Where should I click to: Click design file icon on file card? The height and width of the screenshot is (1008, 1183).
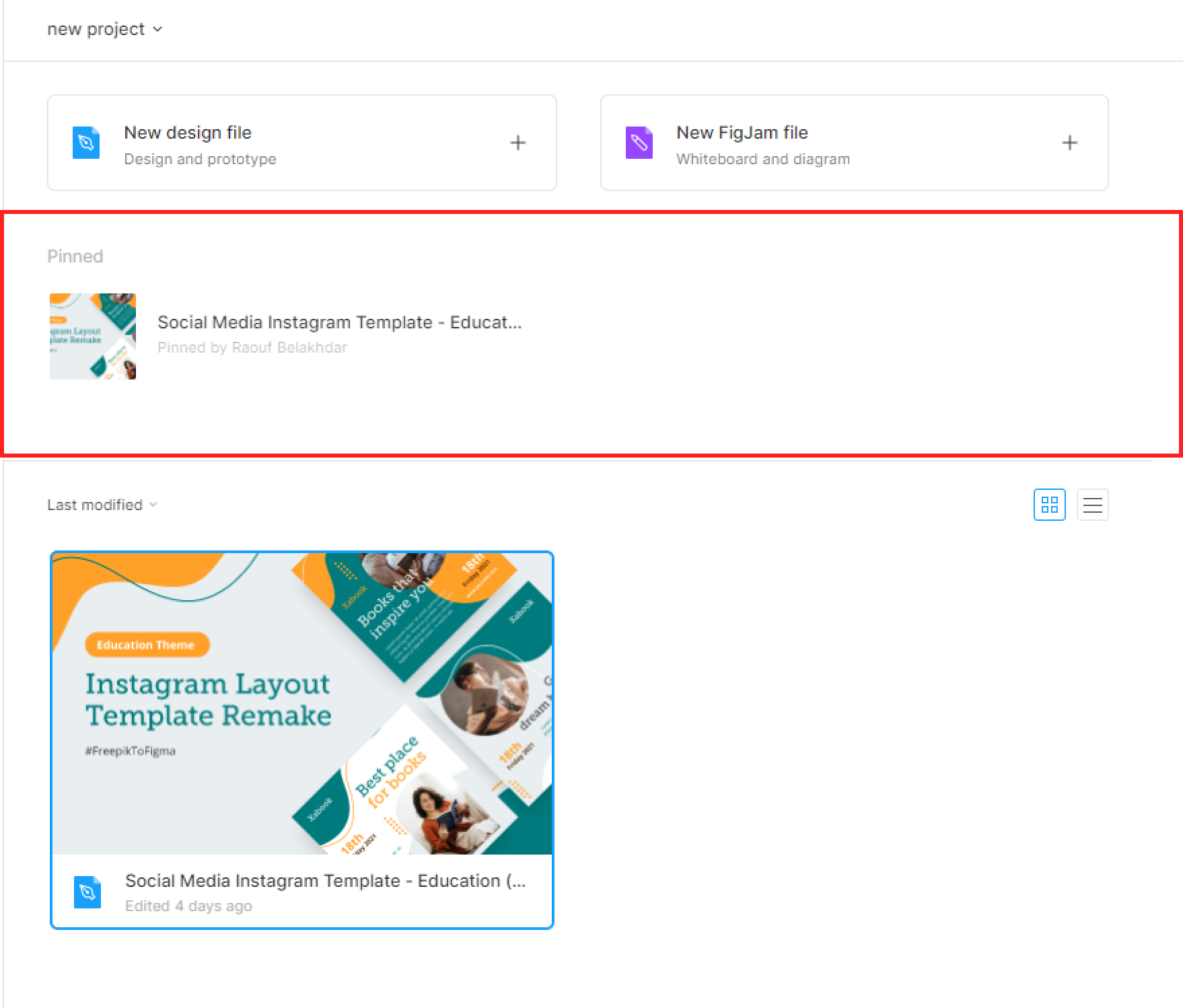(87, 892)
